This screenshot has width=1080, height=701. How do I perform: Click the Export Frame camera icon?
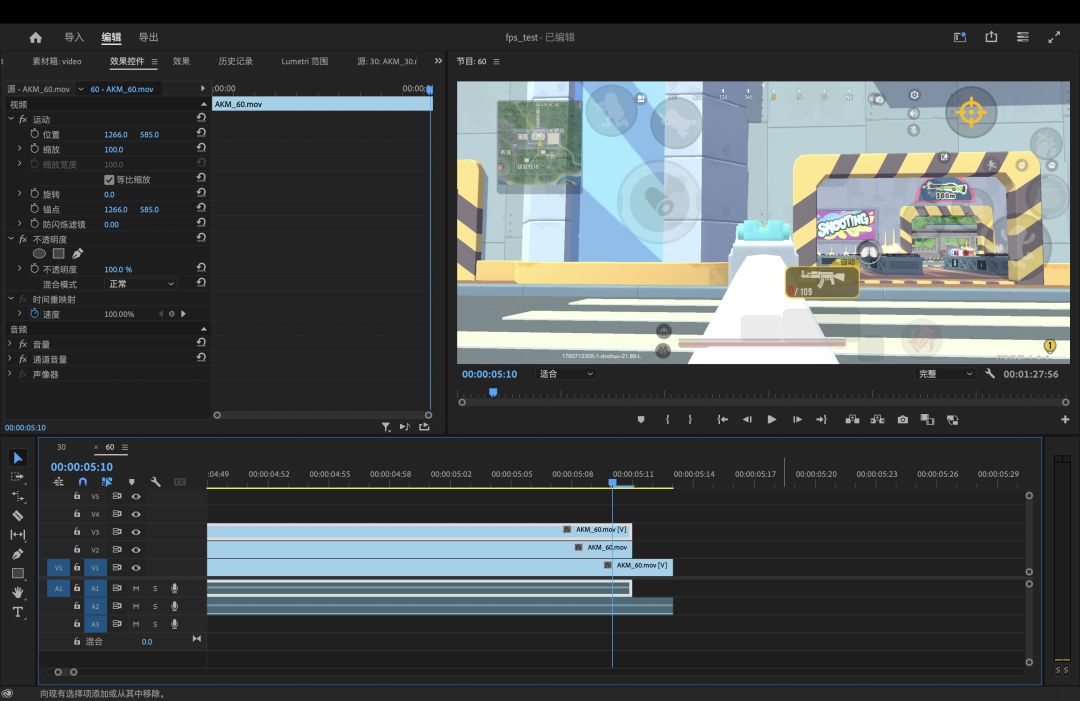(902, 420)
